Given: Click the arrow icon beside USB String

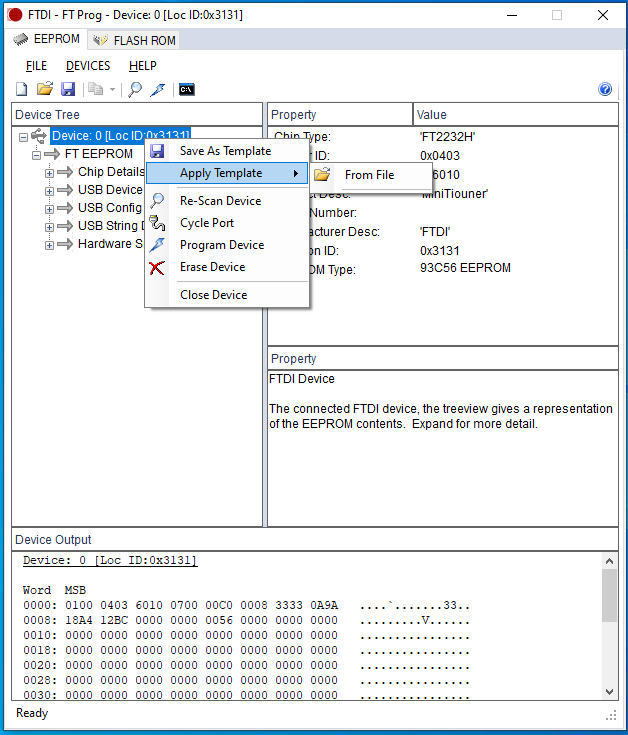Looking at the screenshot, I should [65, 226].
